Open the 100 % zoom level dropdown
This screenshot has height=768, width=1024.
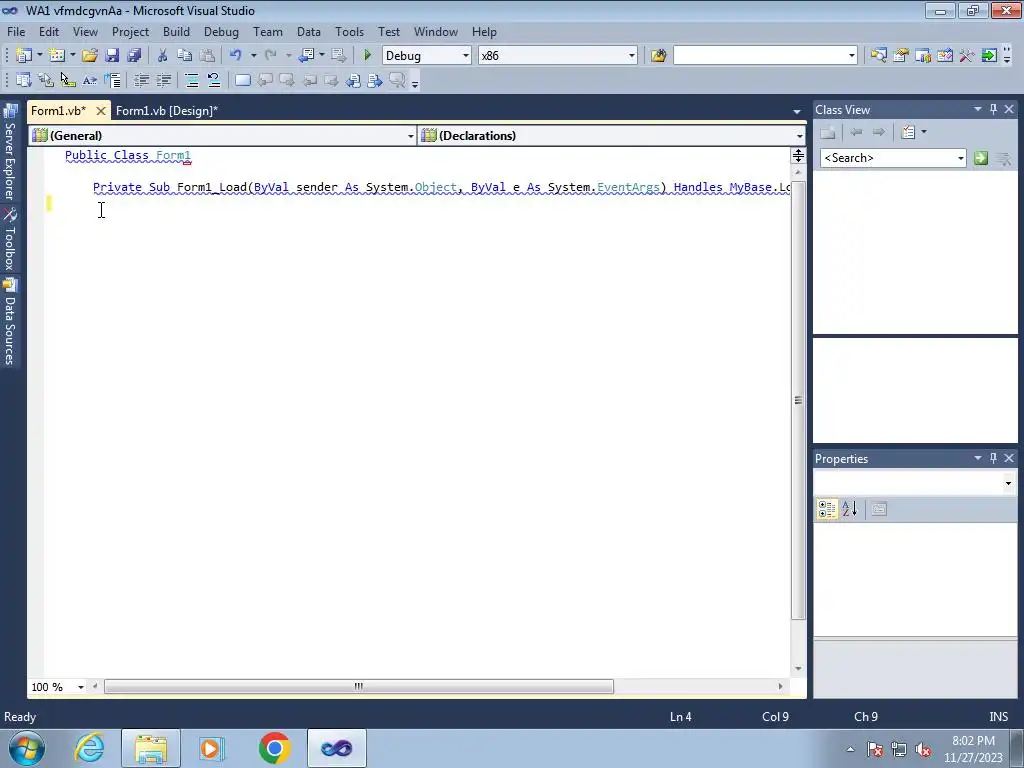click(81, 687)
